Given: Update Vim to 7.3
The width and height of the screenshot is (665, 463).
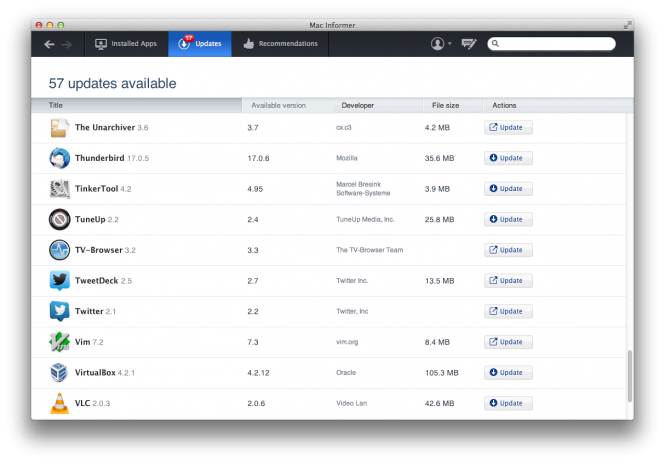Looking at the screenshot, I should click(x=508, y=342).
